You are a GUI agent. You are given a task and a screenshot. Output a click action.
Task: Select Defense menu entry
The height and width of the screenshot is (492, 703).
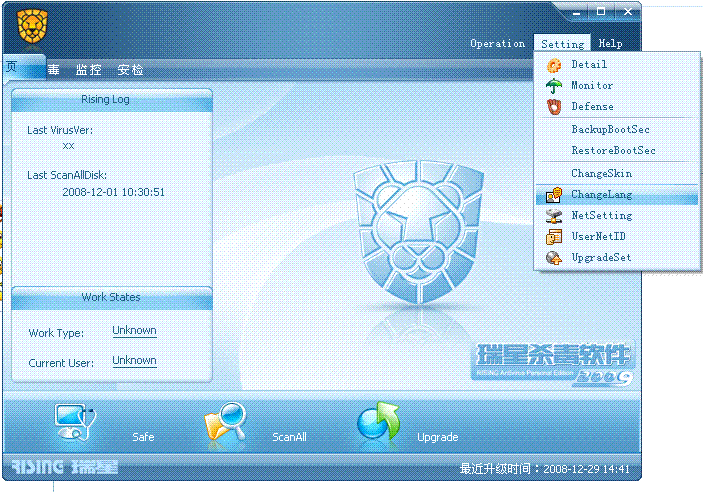tap(617, 106)
